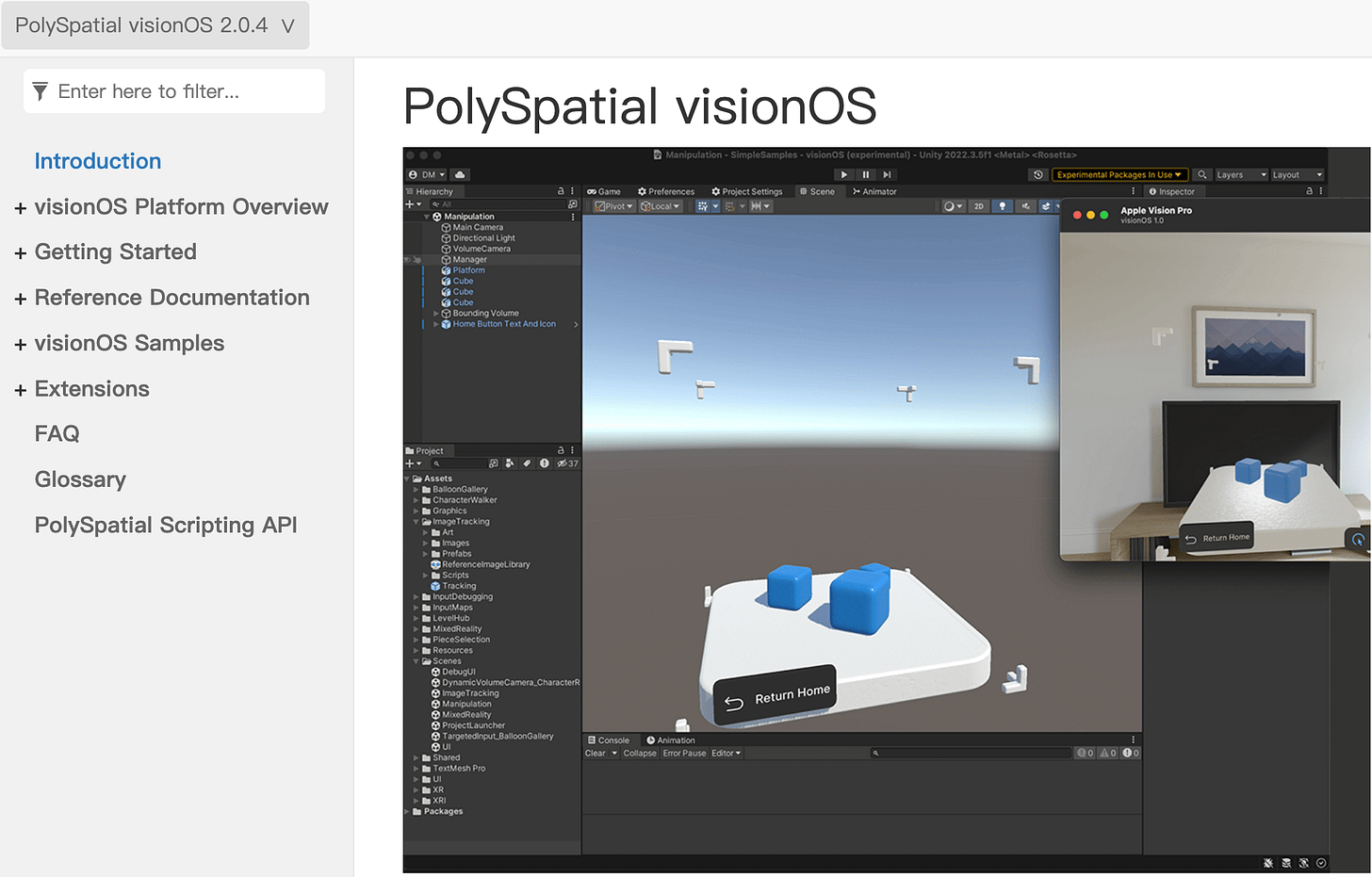Select VolumeCamera in the Hierarchy

point(476,249)
